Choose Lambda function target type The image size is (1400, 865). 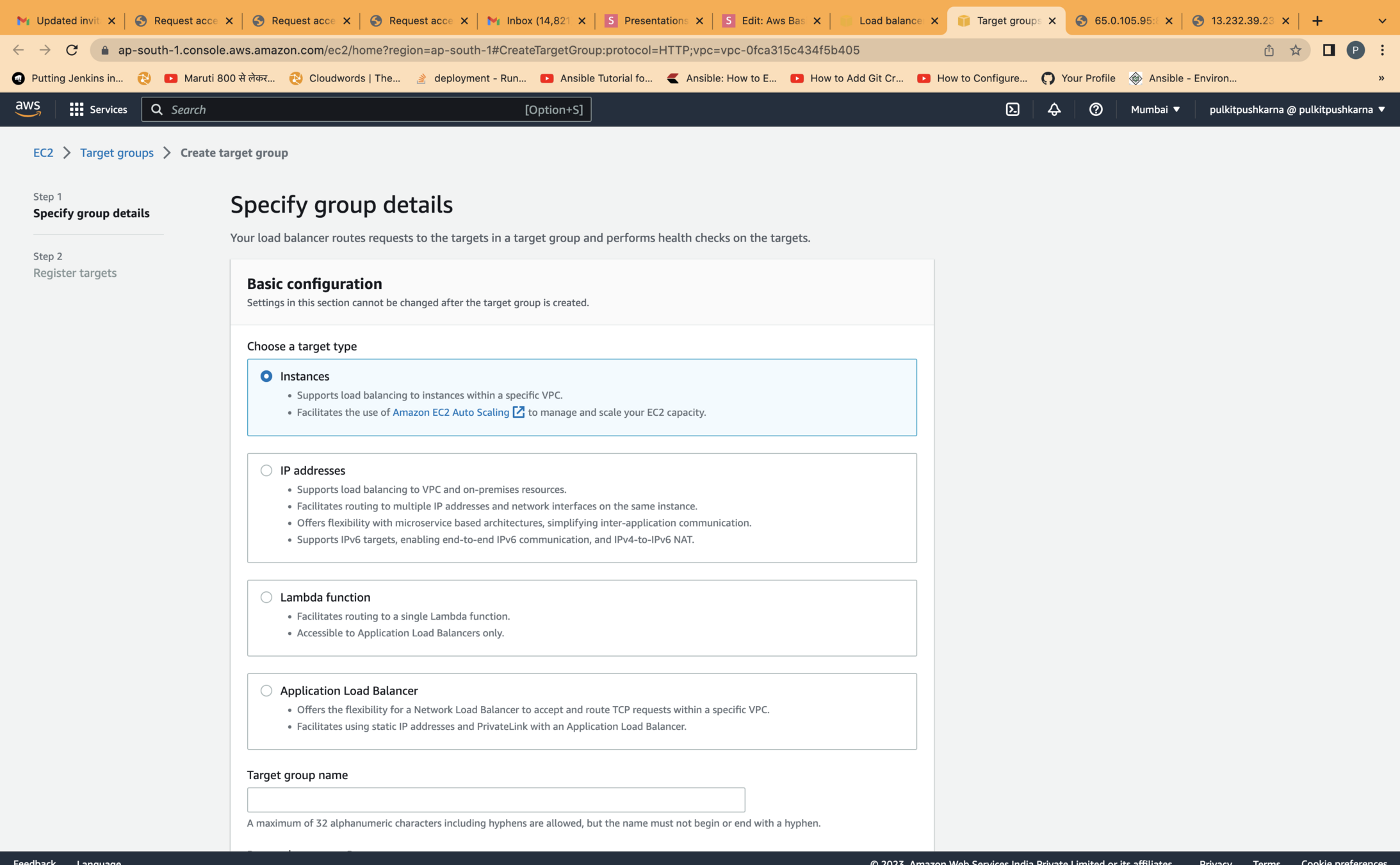[266, 597]
